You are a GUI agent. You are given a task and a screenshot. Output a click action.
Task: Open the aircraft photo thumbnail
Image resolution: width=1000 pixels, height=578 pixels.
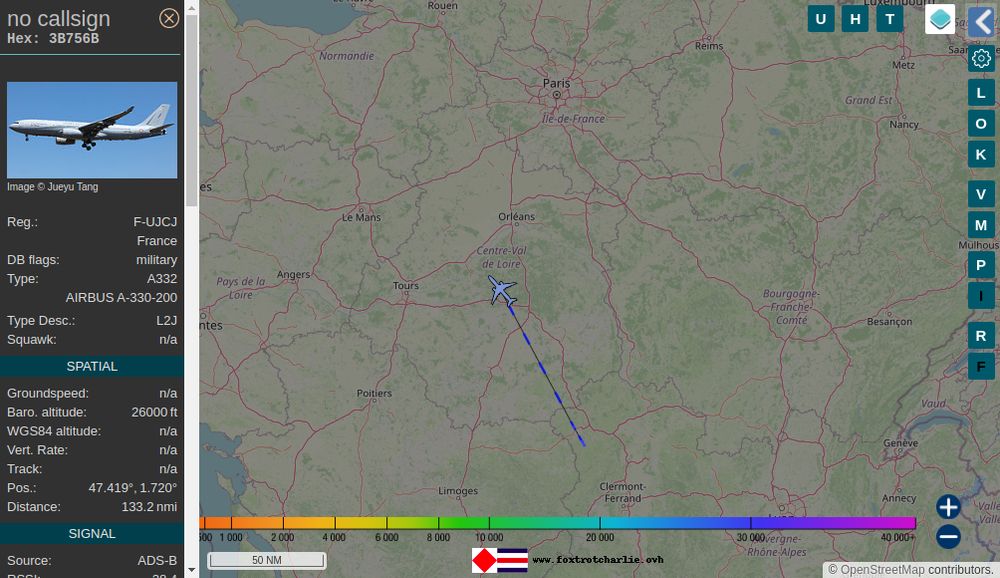coord(92,130)
